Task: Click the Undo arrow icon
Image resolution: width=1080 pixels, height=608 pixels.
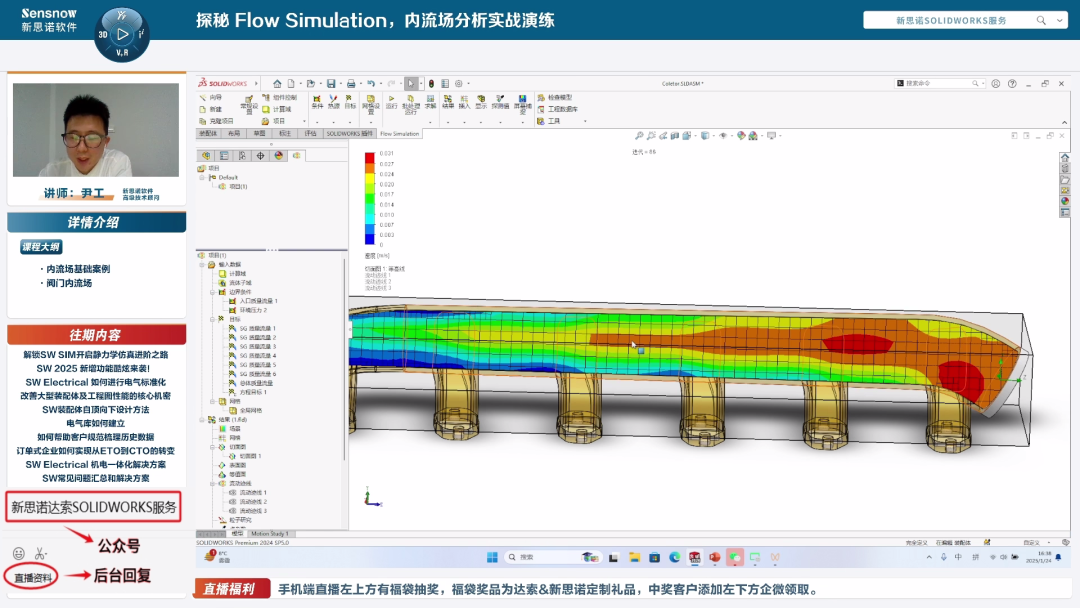Action: [x=370, y=83]
